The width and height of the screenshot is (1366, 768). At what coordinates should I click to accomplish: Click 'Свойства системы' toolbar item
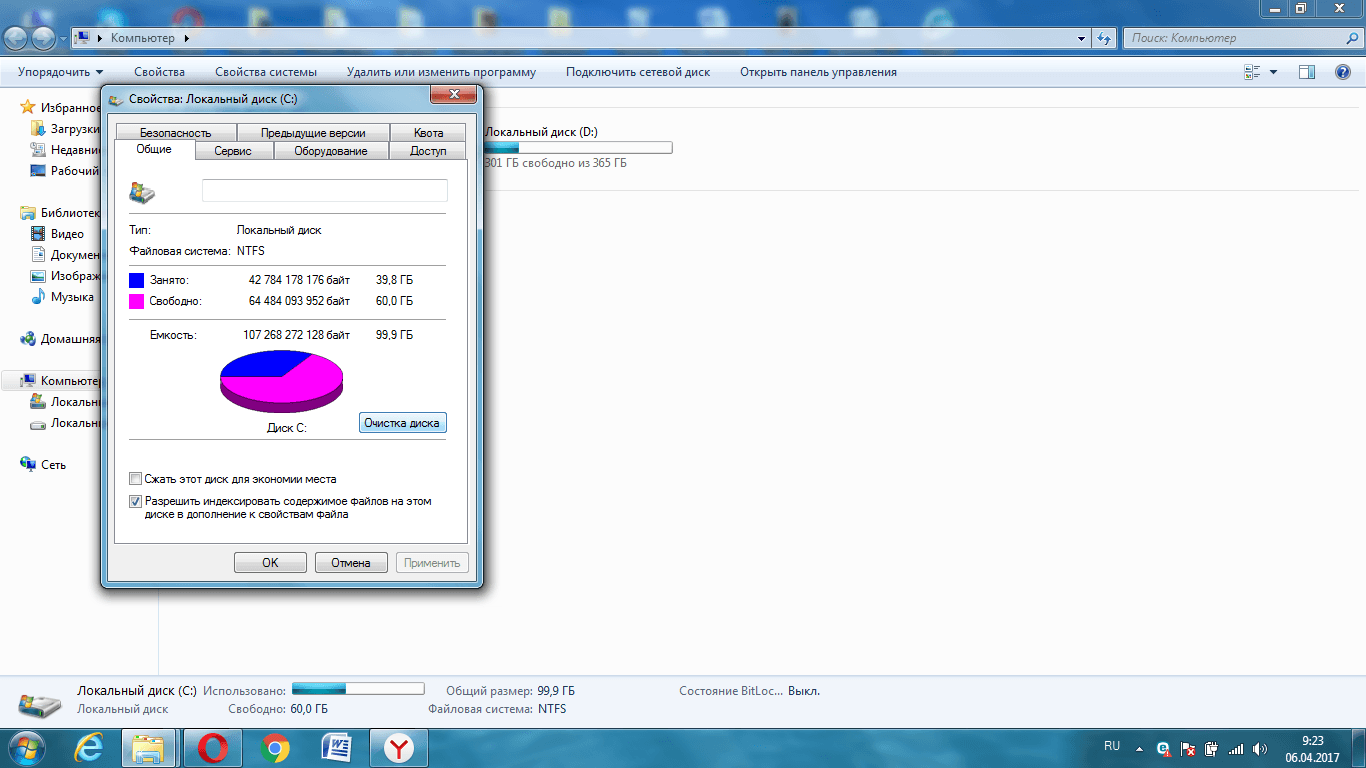click(266, 72)
